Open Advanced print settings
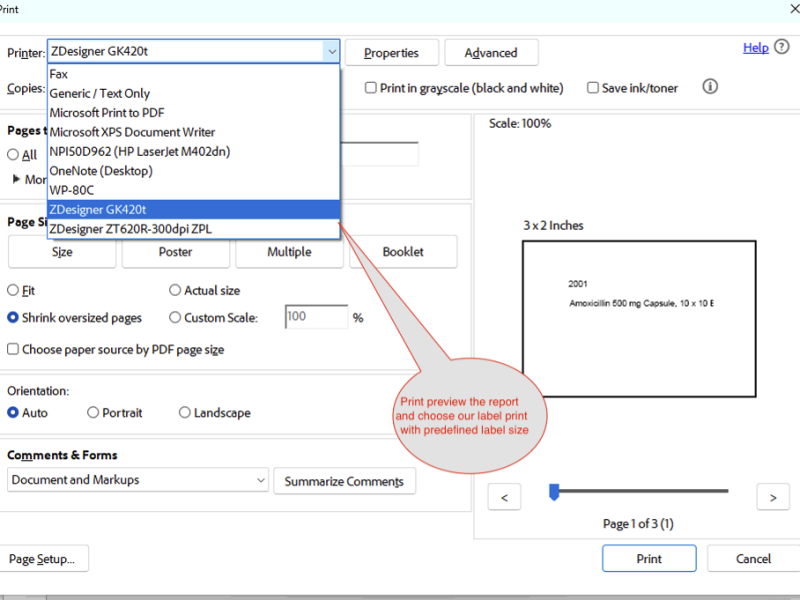800x600 pixels. [491, 53]
